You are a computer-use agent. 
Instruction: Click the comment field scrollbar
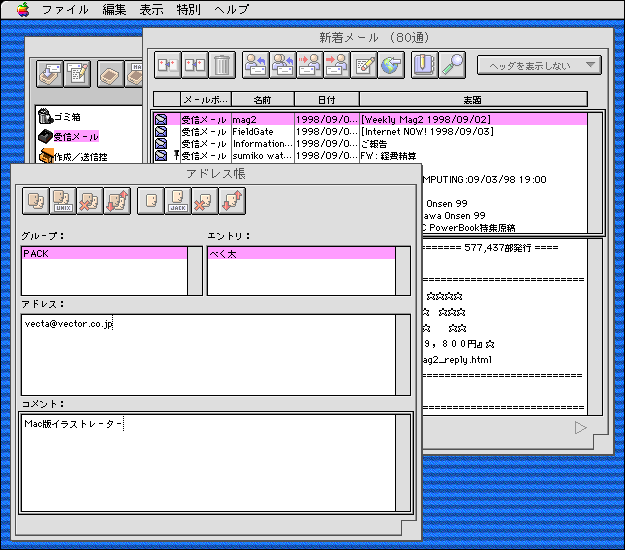click(403, 463)
